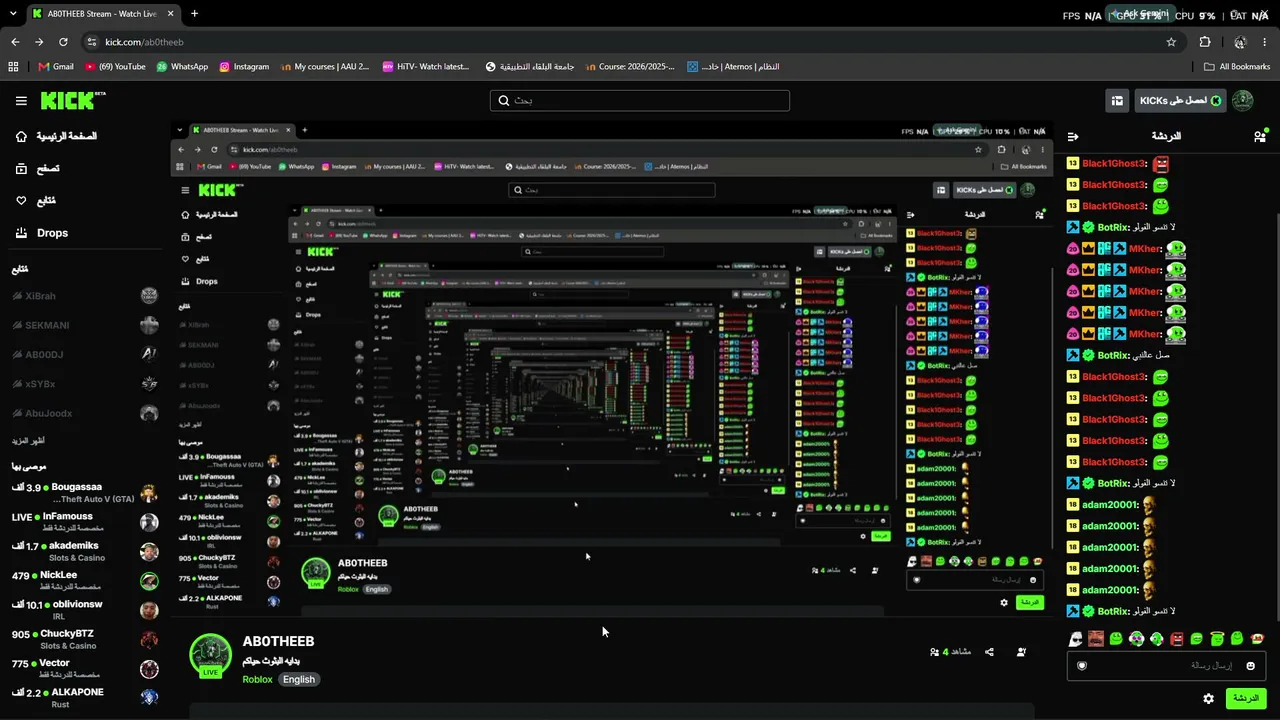Open the WhatsApp bookmark

(x=182, y=67)
